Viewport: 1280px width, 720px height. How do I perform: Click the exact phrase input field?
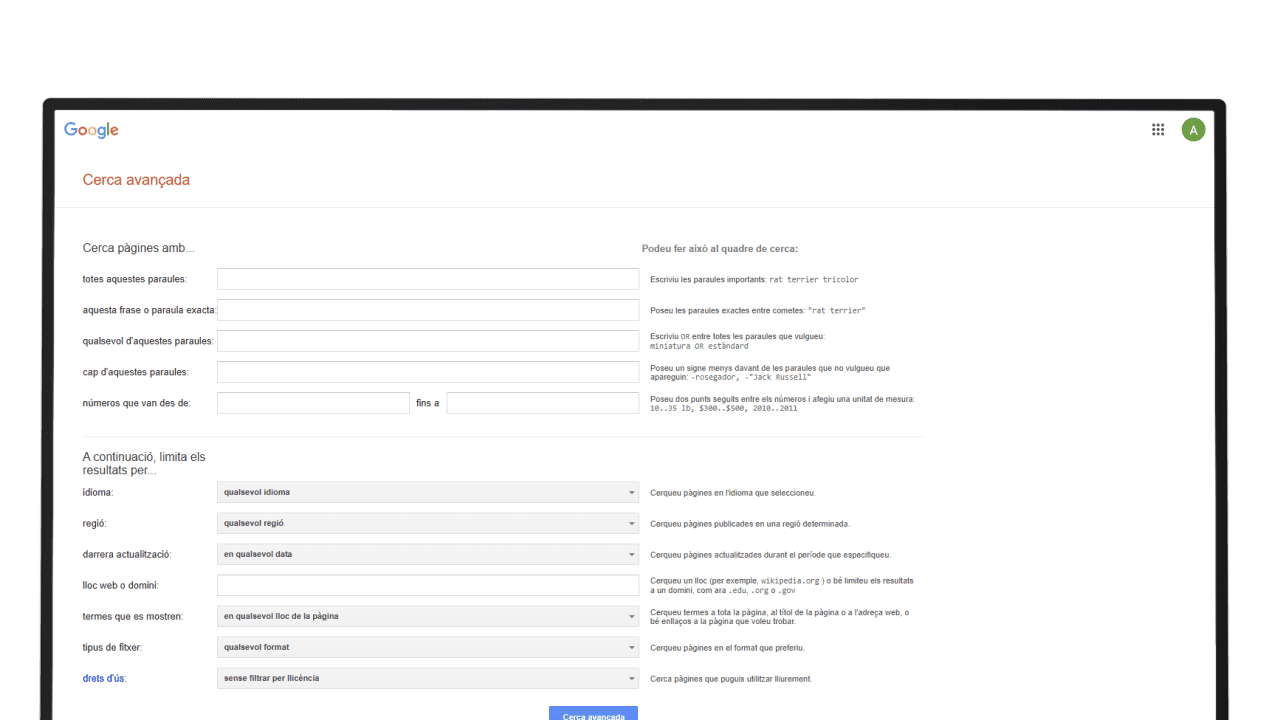[x=427, y=310]
